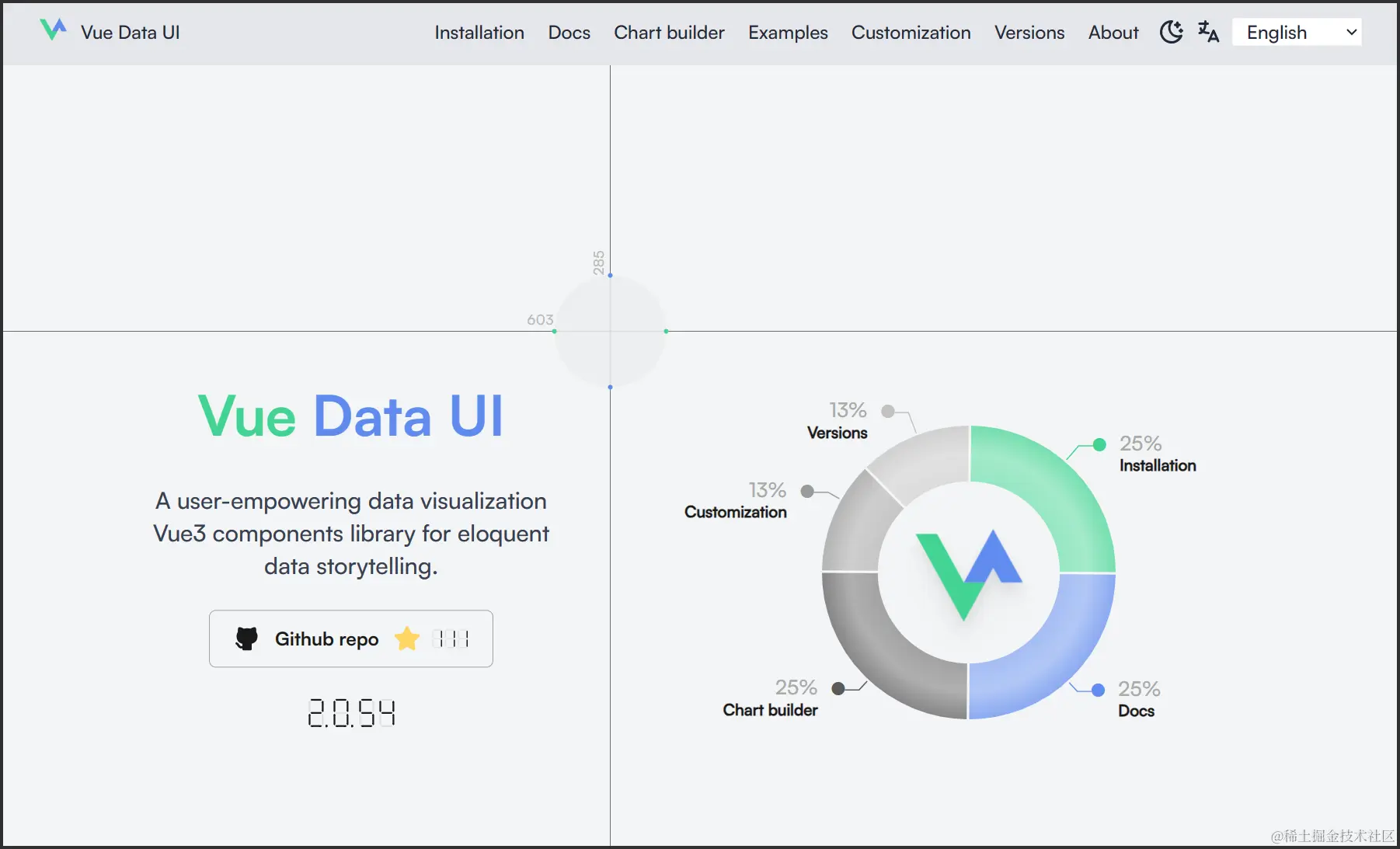1400x849 pixels.
Task: Click the 13% value above the Versions label
Action: pyautogui.click(x=847, y=409)
